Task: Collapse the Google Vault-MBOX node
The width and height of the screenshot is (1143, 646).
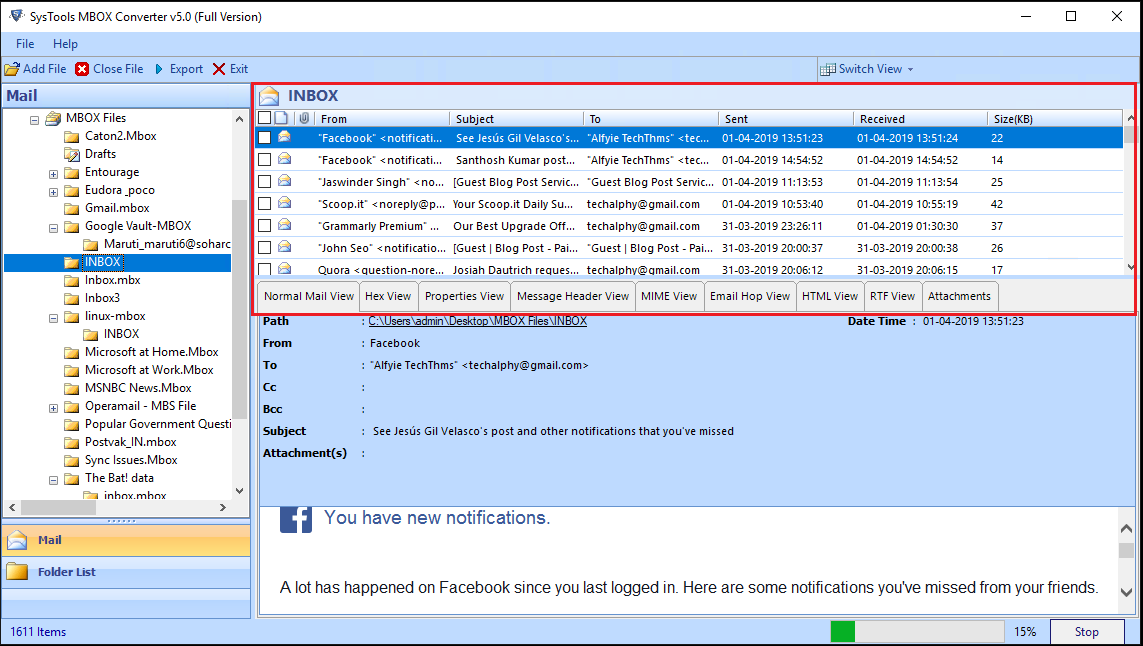Action: (x=53, y=228)
